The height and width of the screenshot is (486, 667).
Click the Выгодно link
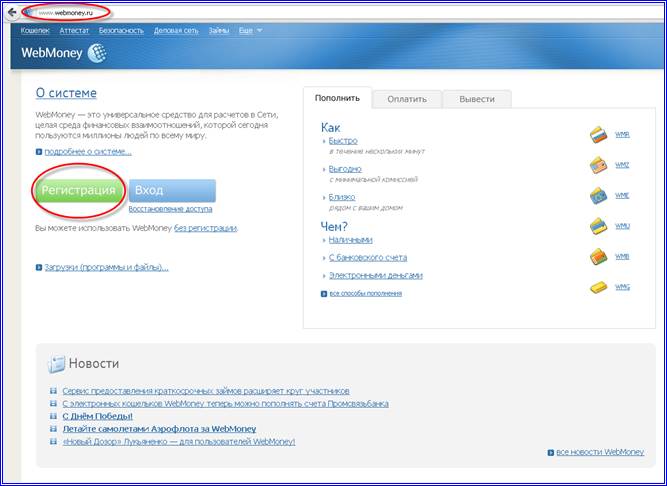345,169
